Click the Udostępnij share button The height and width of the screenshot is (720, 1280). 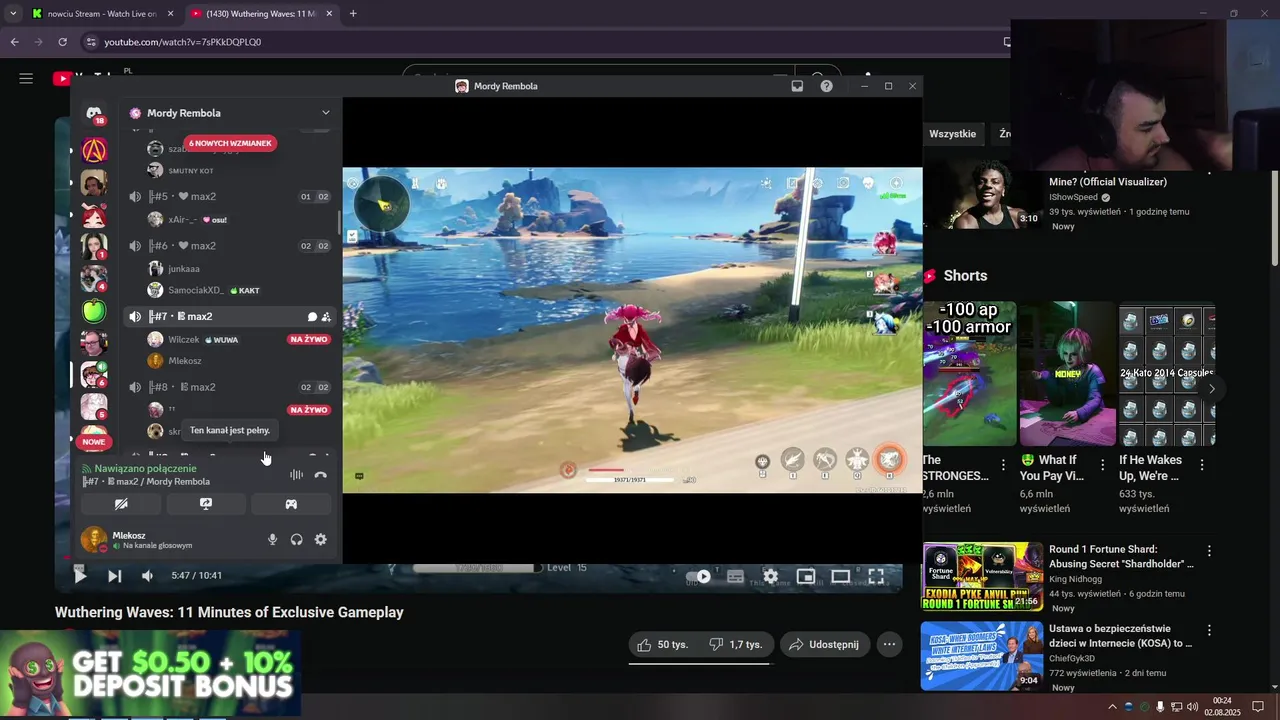click(x=825, y=645)
